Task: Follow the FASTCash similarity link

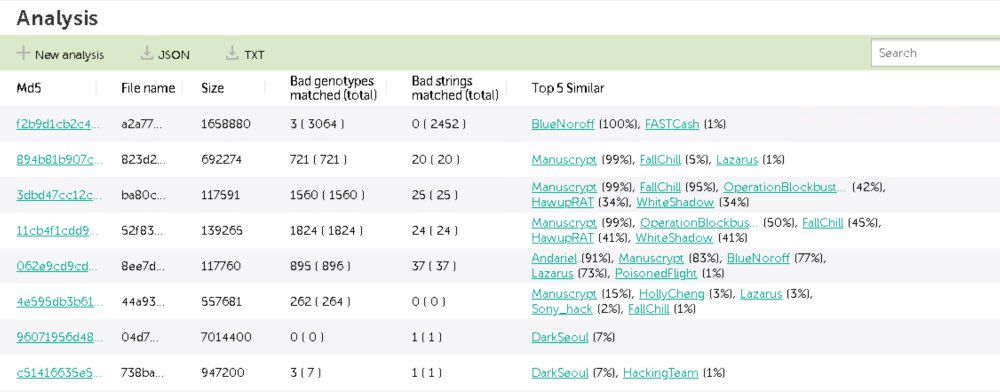Action: point(672,124)
